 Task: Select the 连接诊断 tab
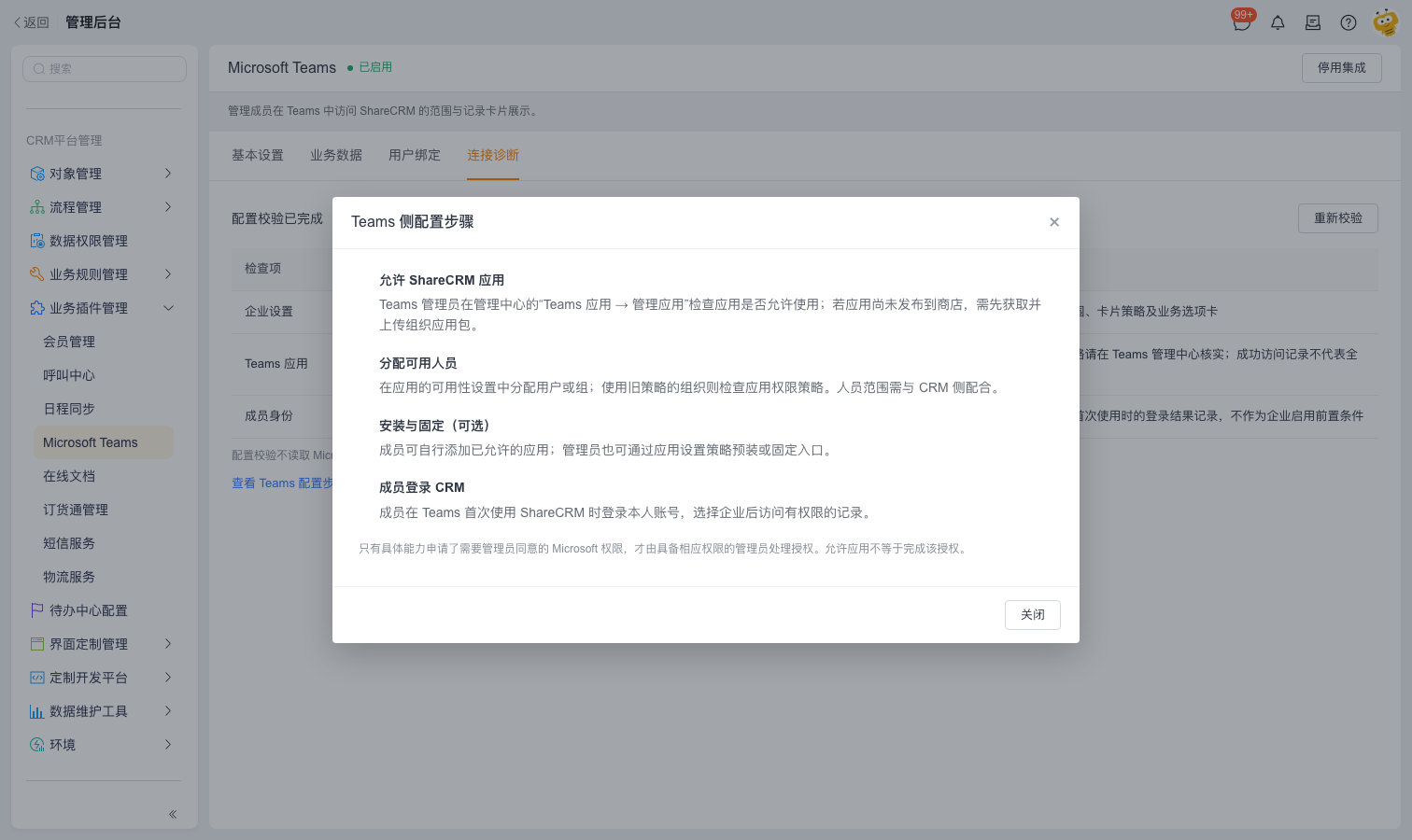coord(493,155)
